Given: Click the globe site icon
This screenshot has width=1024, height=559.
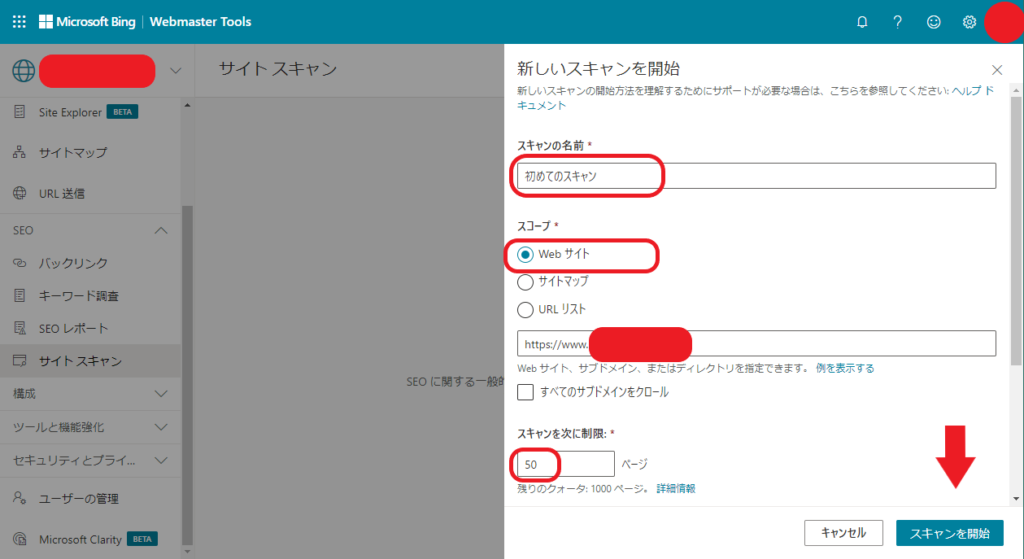Looking at the screenshot, I should tap(24, 71).
